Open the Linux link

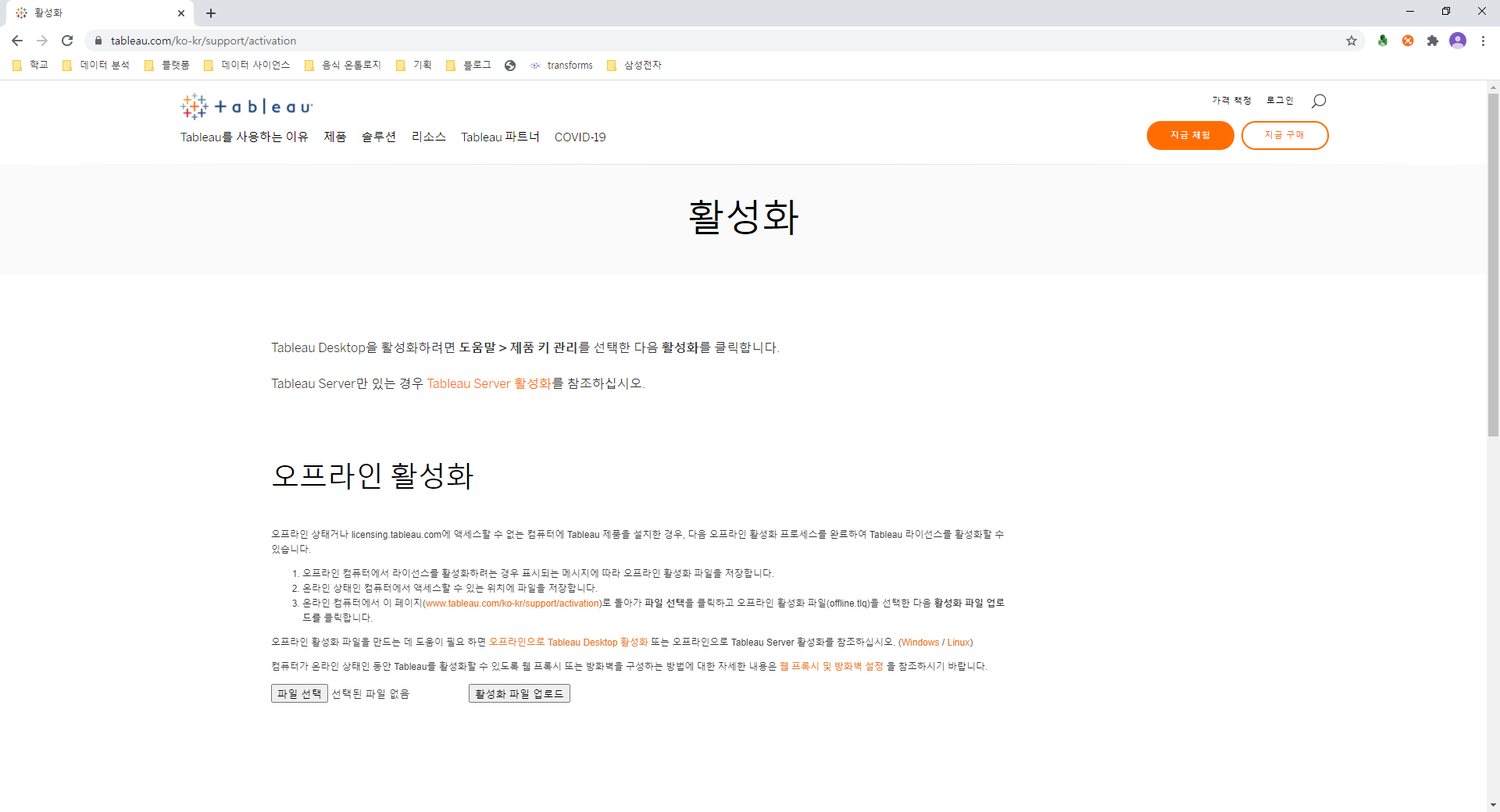(x=959, y=642)
